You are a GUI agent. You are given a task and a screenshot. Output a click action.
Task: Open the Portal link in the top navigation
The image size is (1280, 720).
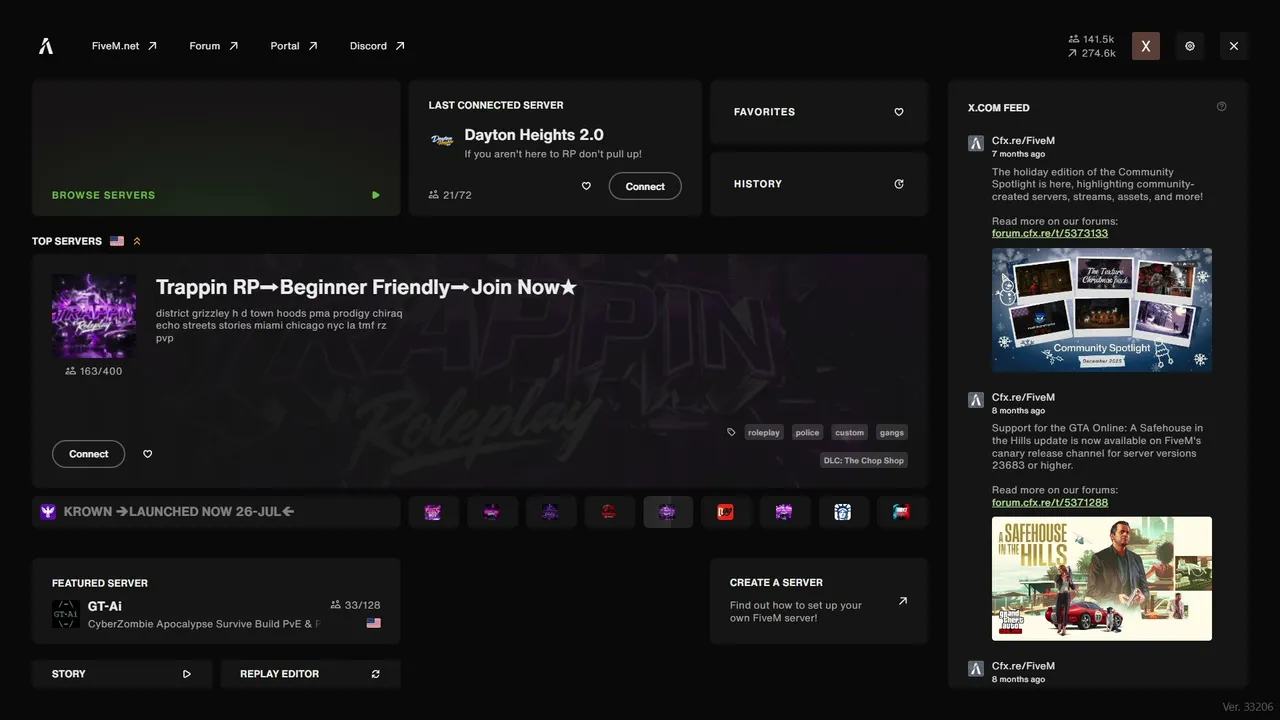click(294, 46)
